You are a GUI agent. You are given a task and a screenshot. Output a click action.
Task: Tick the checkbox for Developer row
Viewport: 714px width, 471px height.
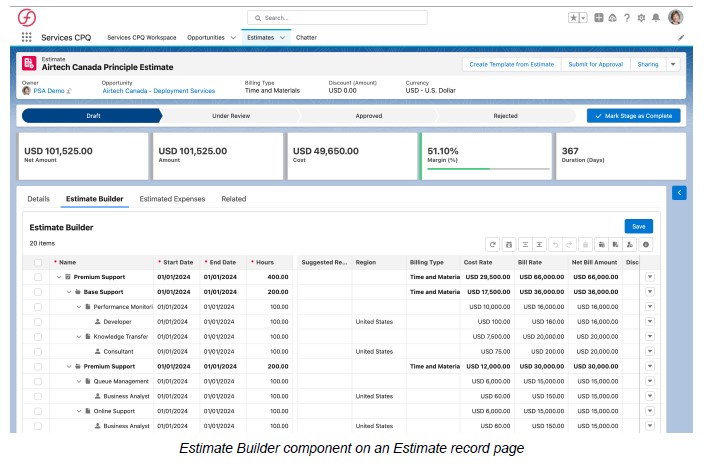(38, 322)
